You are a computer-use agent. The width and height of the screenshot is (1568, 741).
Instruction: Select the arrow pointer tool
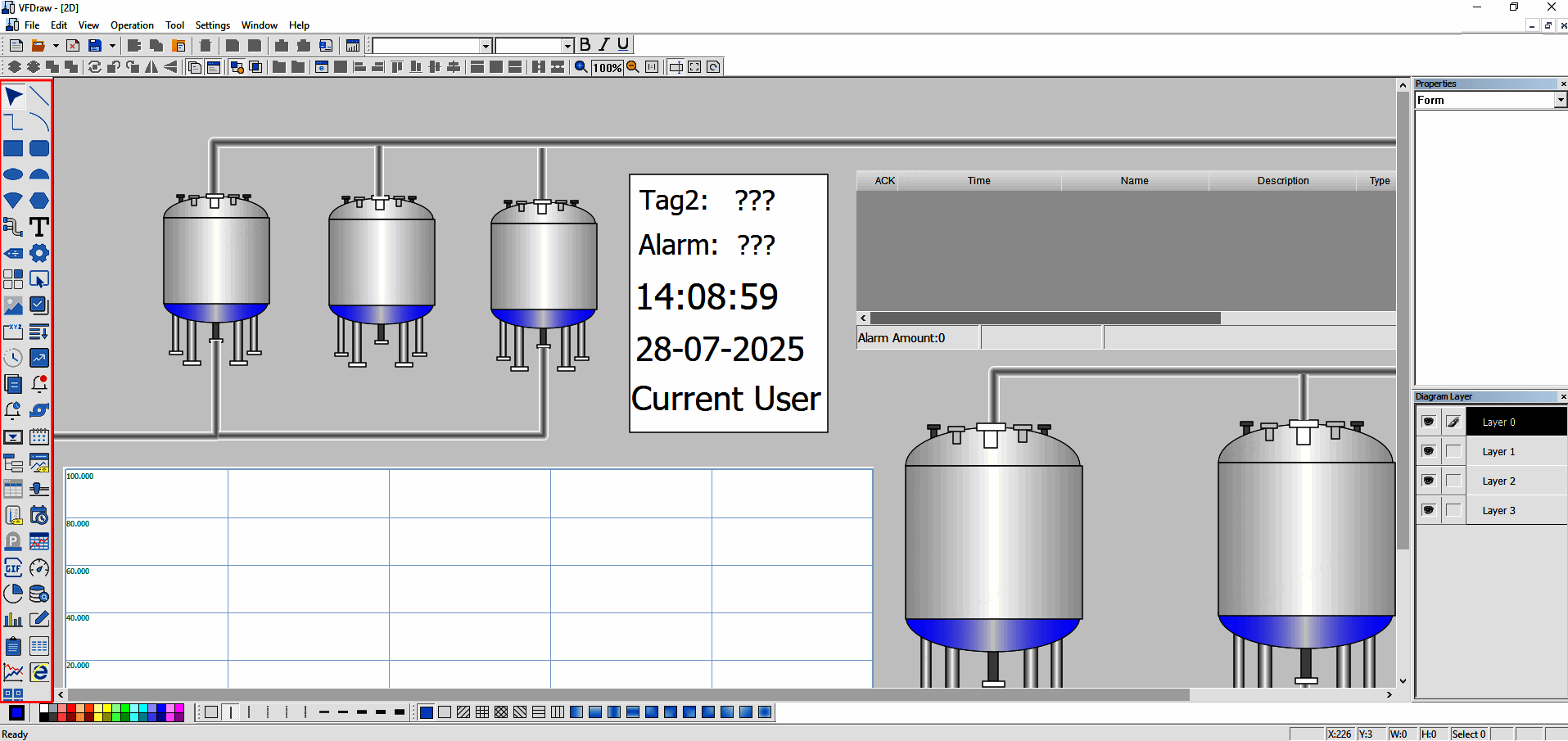(13, 97)
